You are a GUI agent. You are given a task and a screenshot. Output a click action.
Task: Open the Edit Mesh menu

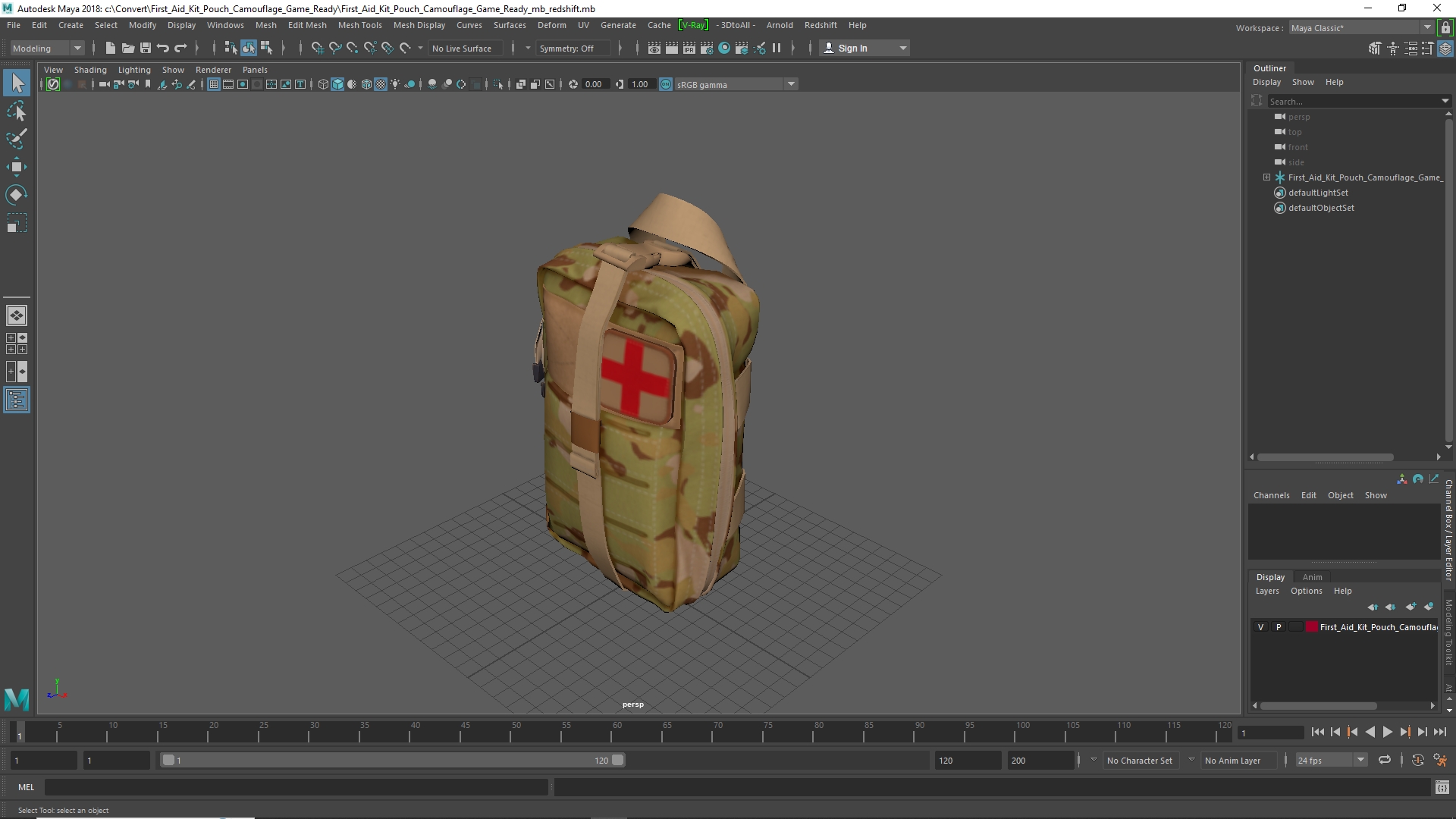pos(306,25)
